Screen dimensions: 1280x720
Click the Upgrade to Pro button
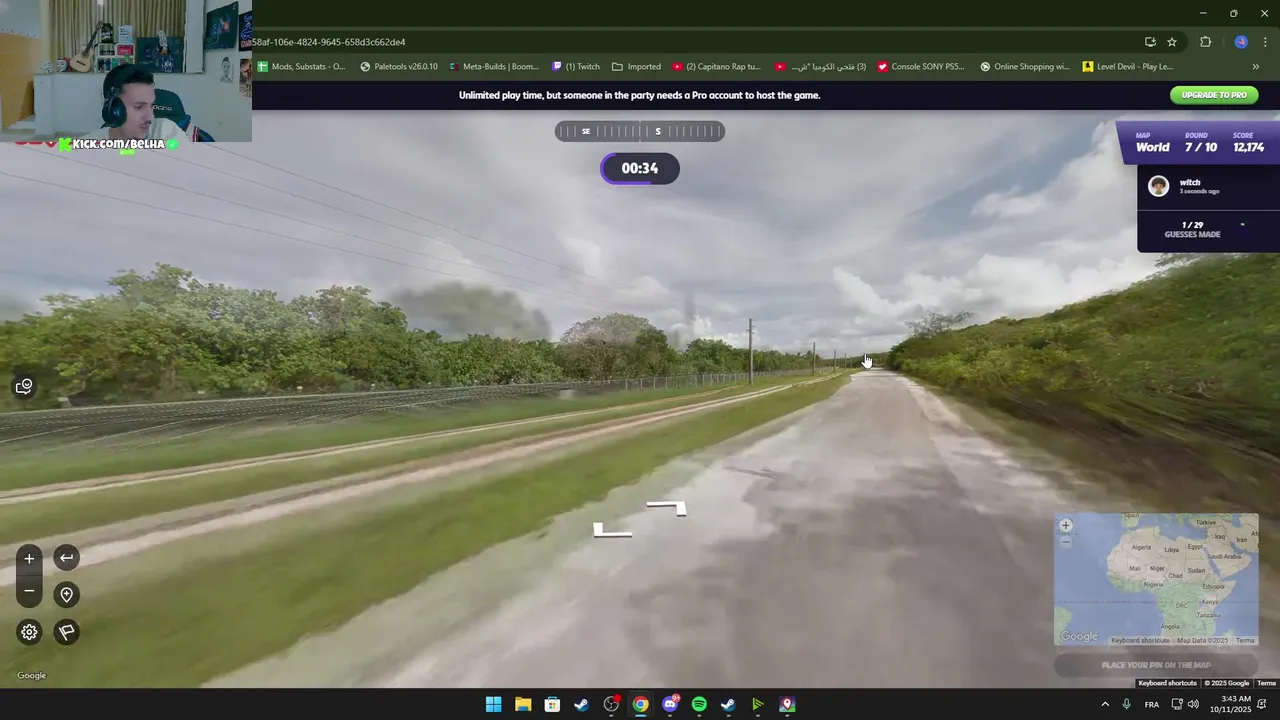1214,95
